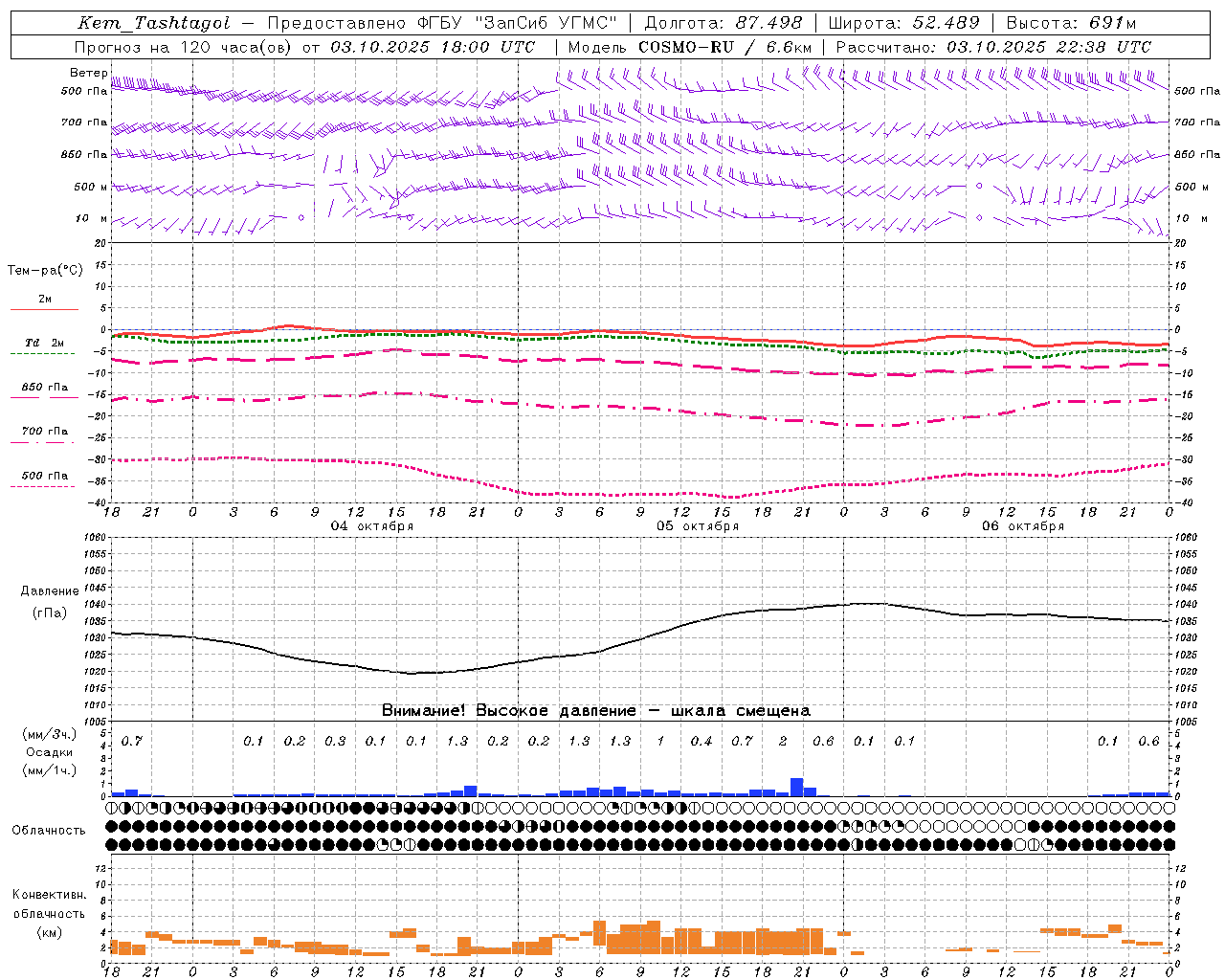Click the warning Внимание! Высокое давление – шкала смещена
The width and height of the screenshot is (1225, 980).
click(x=595, y=711)
